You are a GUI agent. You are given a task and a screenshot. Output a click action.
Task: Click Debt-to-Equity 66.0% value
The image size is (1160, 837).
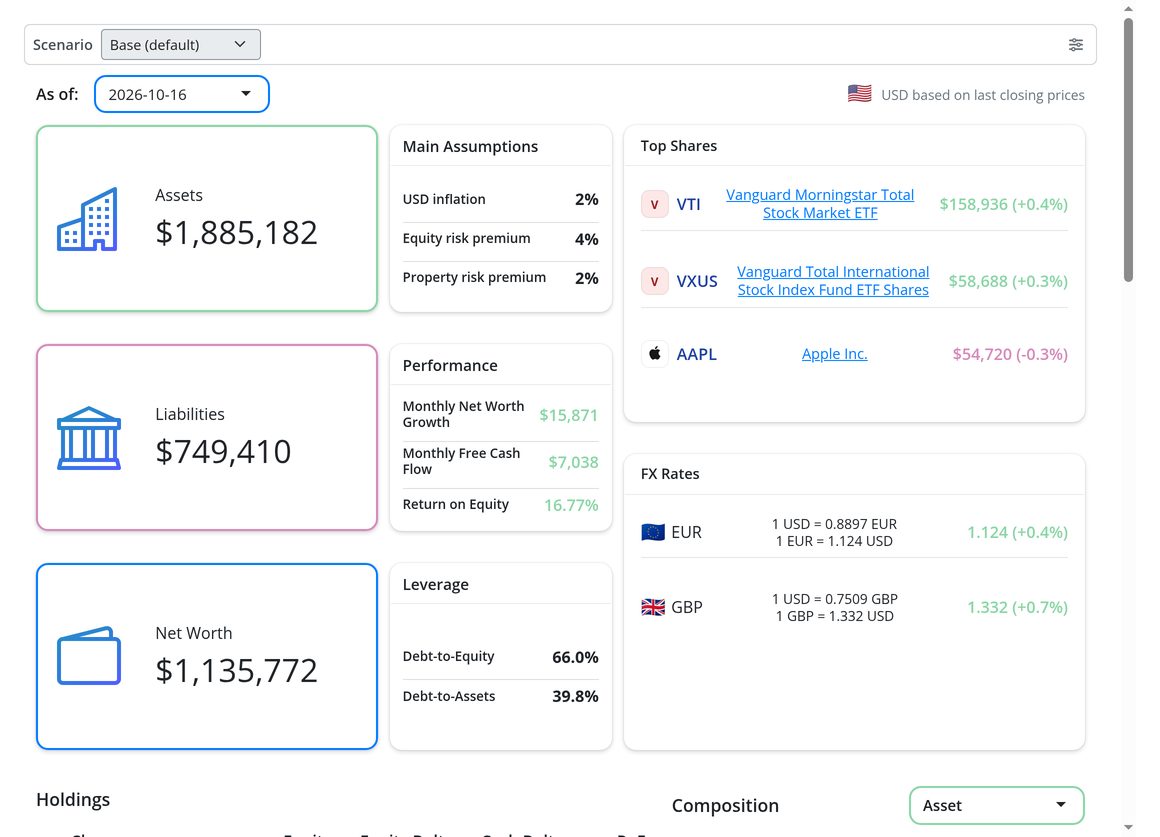click(x=575, y=657)
